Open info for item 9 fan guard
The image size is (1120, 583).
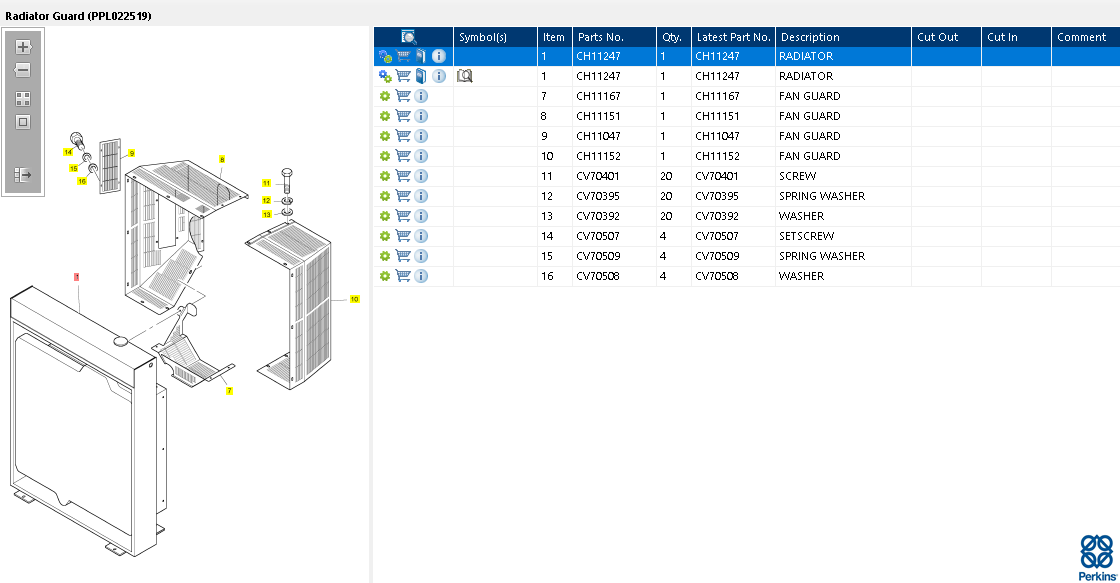pos(421,136)
